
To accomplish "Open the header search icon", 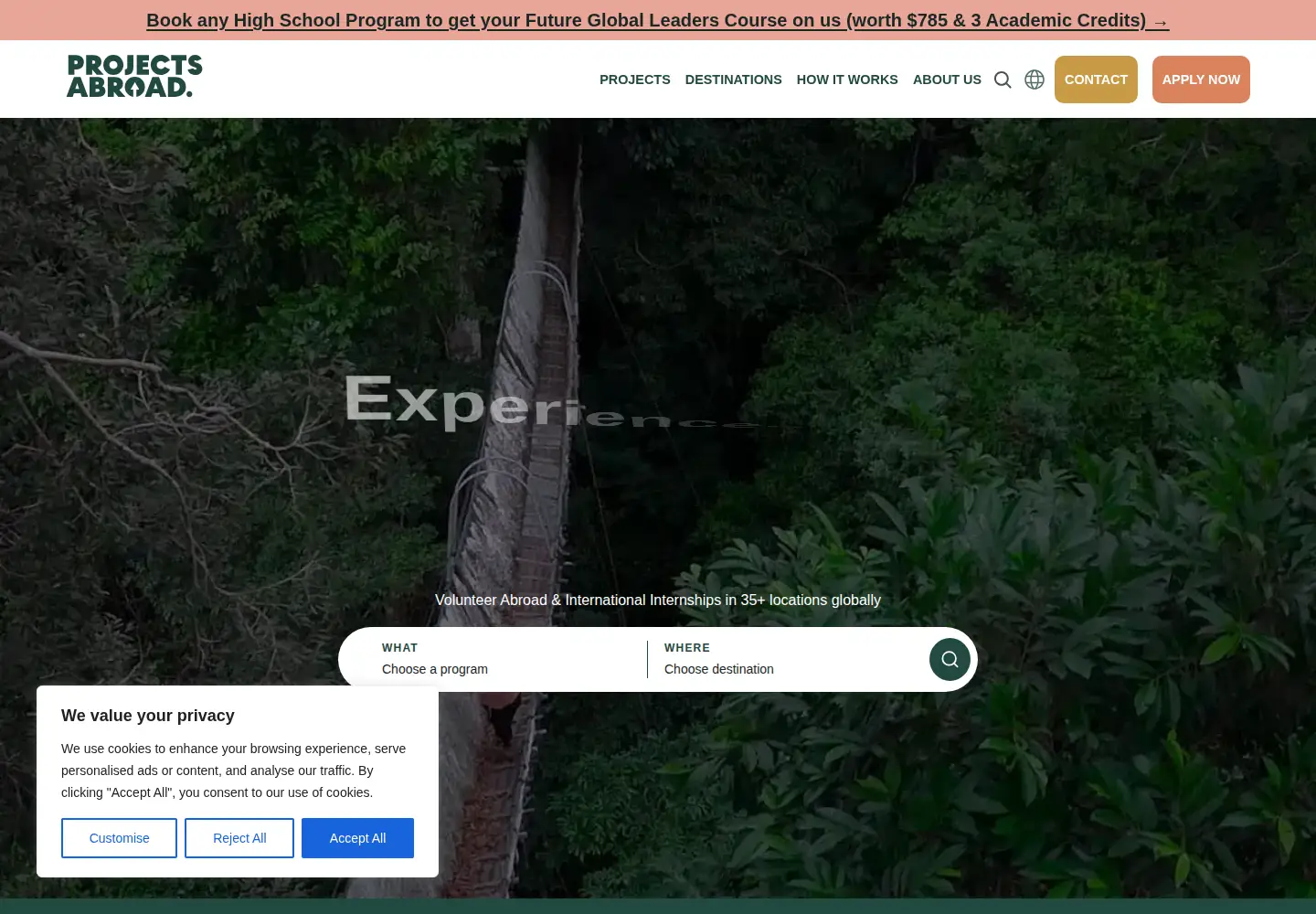I will pos(1003,80).
